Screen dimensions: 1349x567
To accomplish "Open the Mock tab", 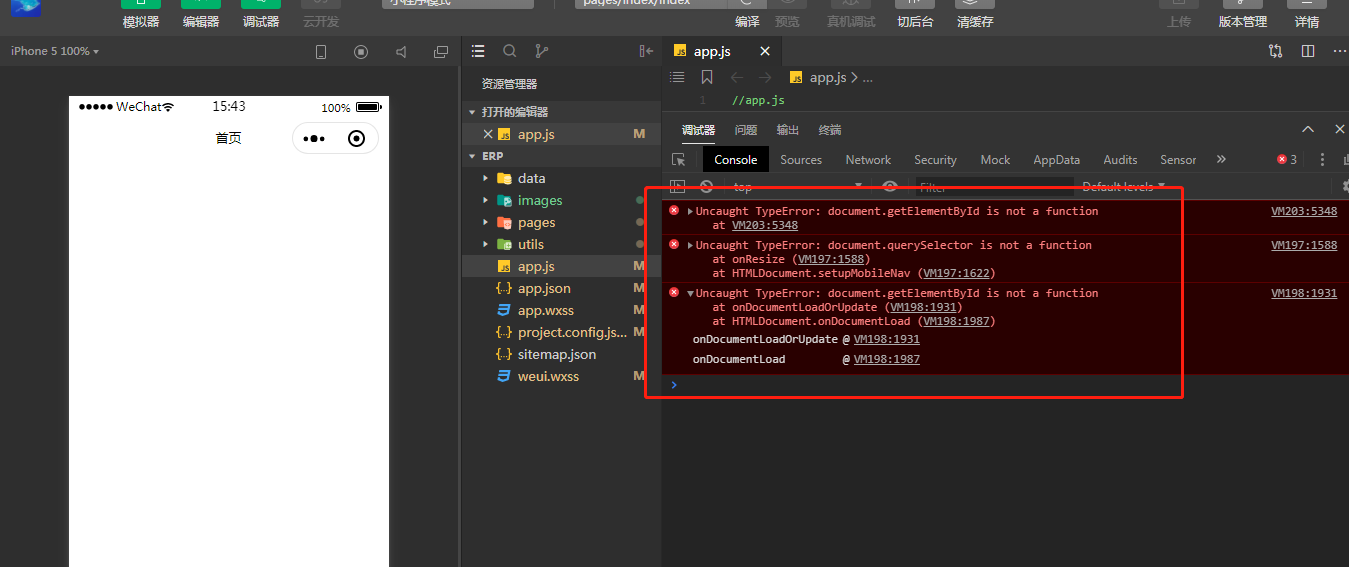I will [x=995, y=159].
